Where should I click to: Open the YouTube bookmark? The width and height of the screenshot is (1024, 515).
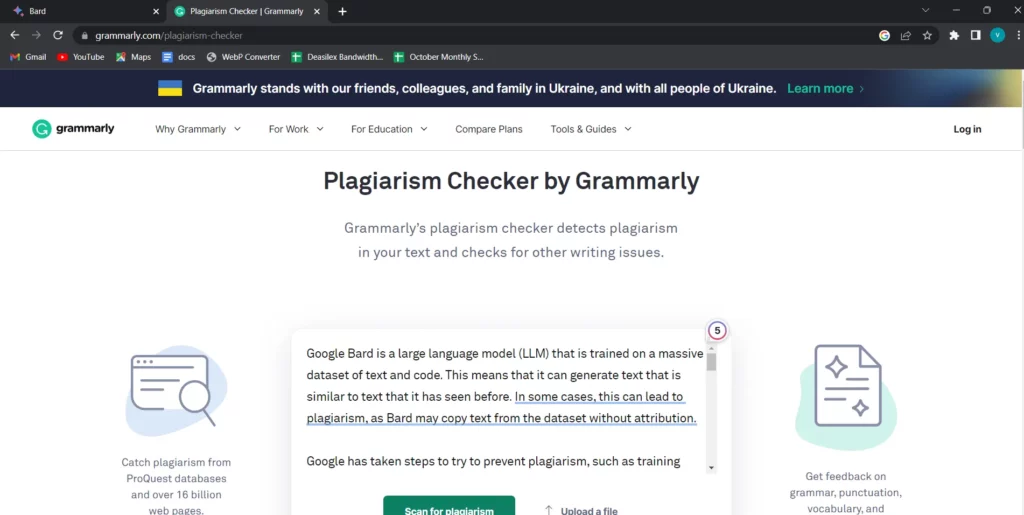click(x=81, y=57)
